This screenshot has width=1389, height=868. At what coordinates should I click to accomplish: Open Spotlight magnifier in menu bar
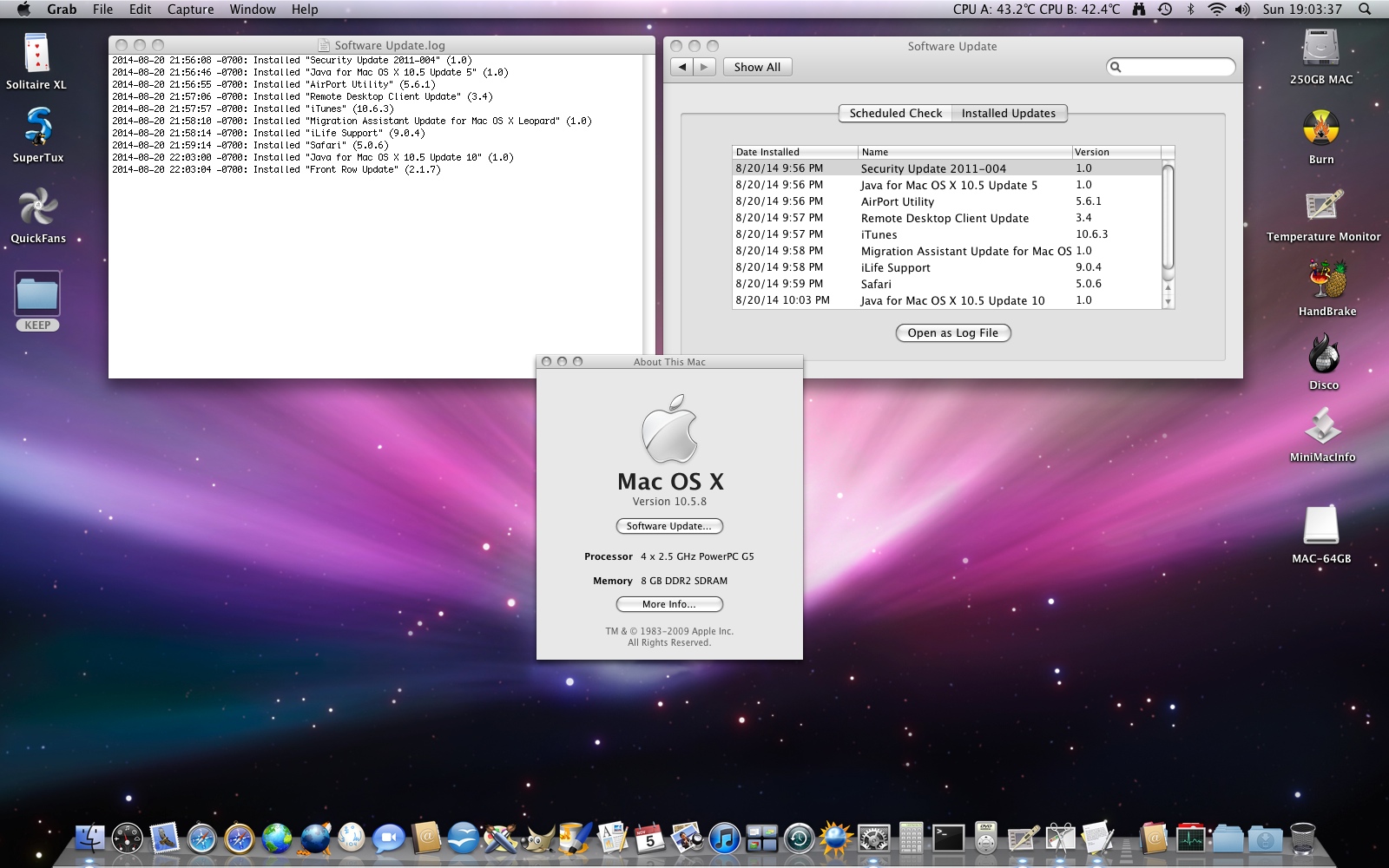pyautogui.click(x=1365, y=9)
